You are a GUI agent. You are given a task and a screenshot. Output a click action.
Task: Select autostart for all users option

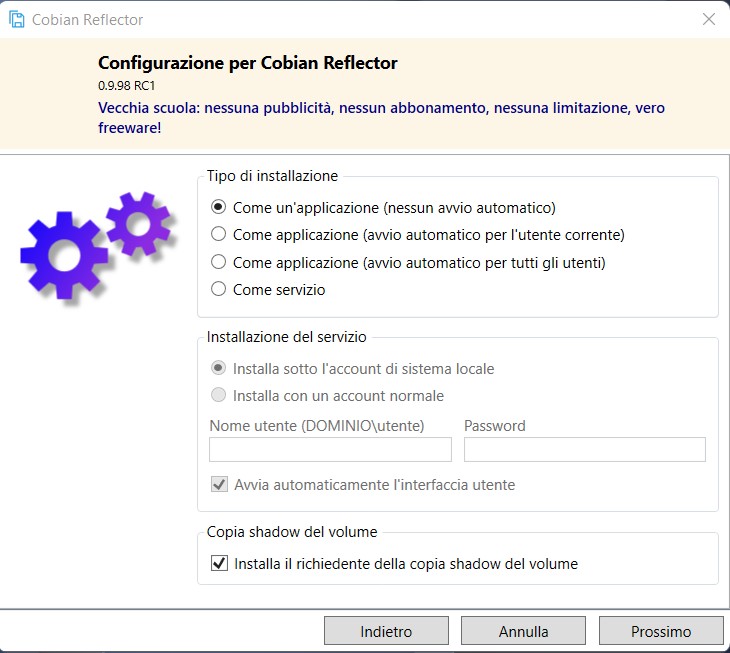coord(218,262)
